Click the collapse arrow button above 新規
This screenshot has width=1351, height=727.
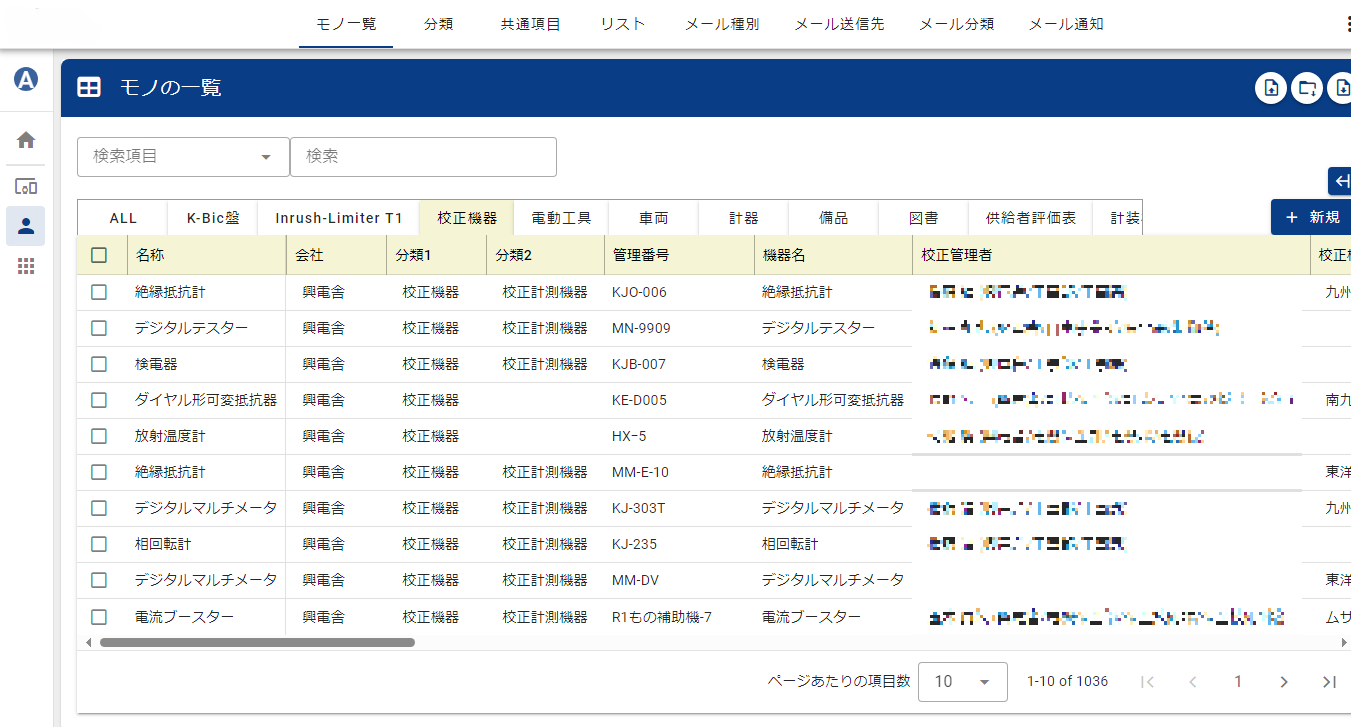(1340, 181)
